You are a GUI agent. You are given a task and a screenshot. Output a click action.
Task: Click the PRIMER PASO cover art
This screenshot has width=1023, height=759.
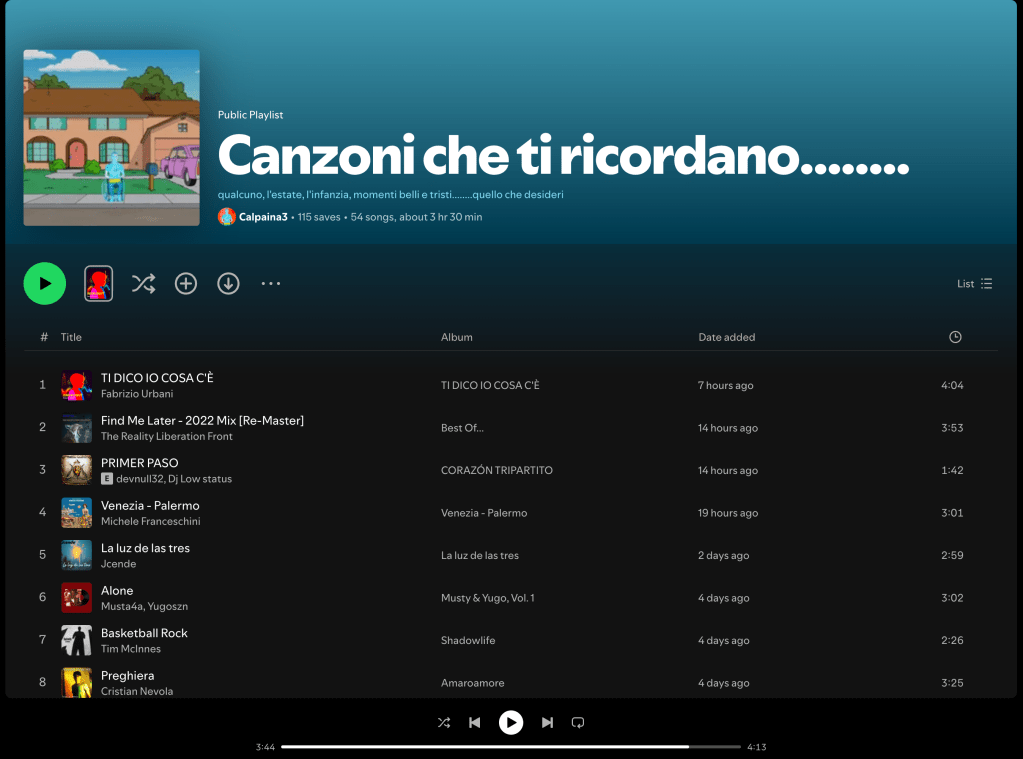point(76,471)
